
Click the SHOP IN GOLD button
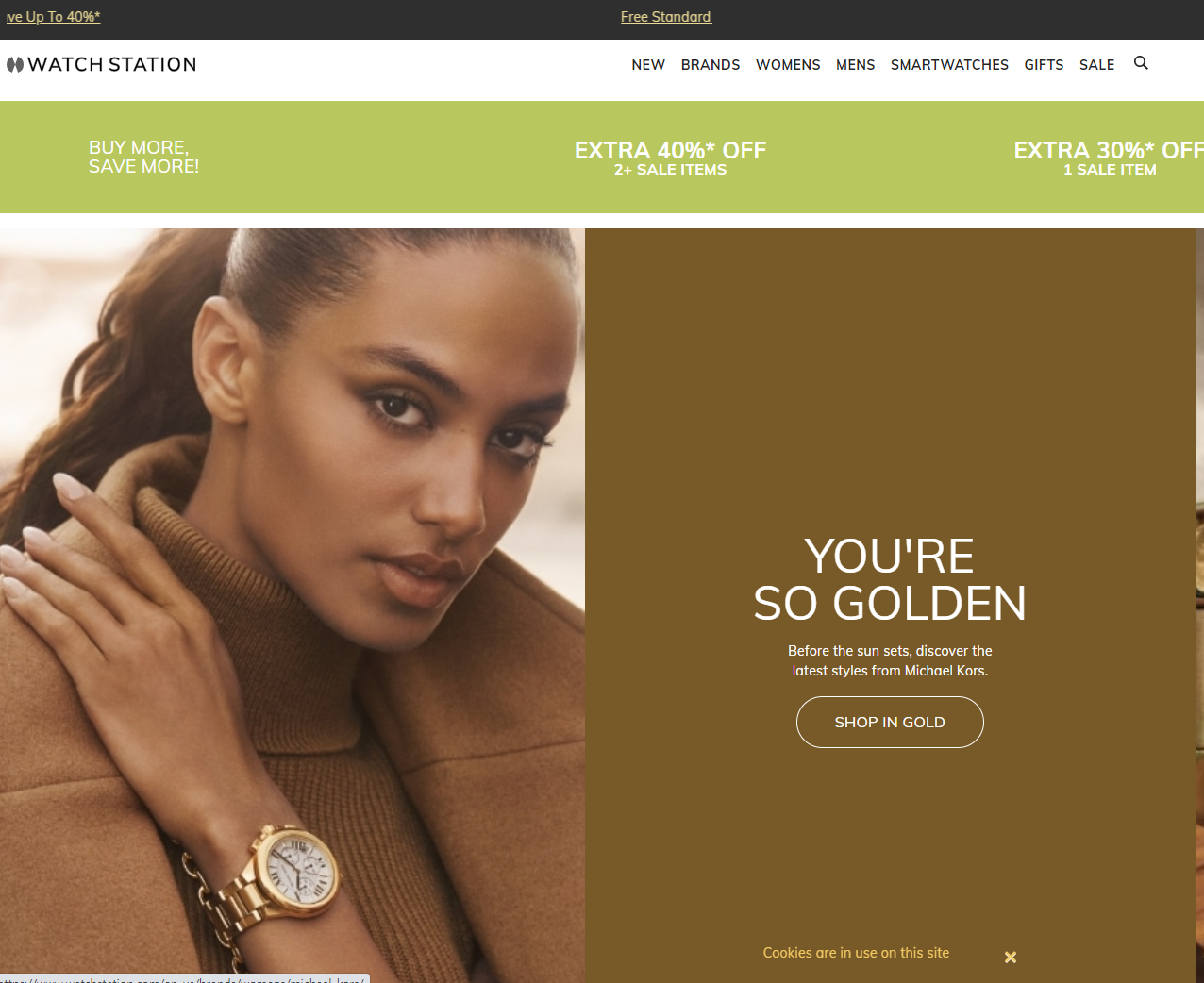coord(890,722)
